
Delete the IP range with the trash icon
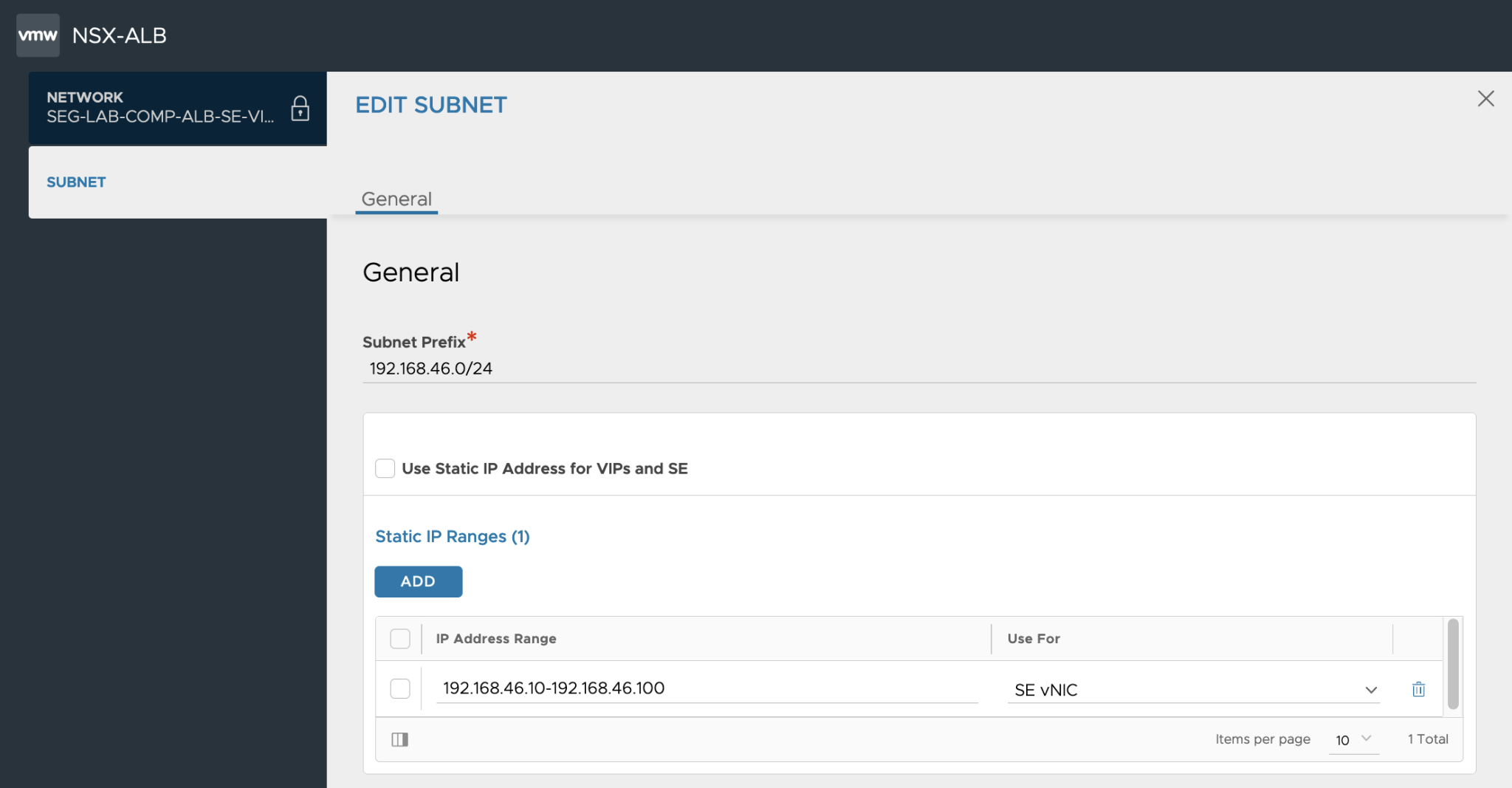(1418, 689)
